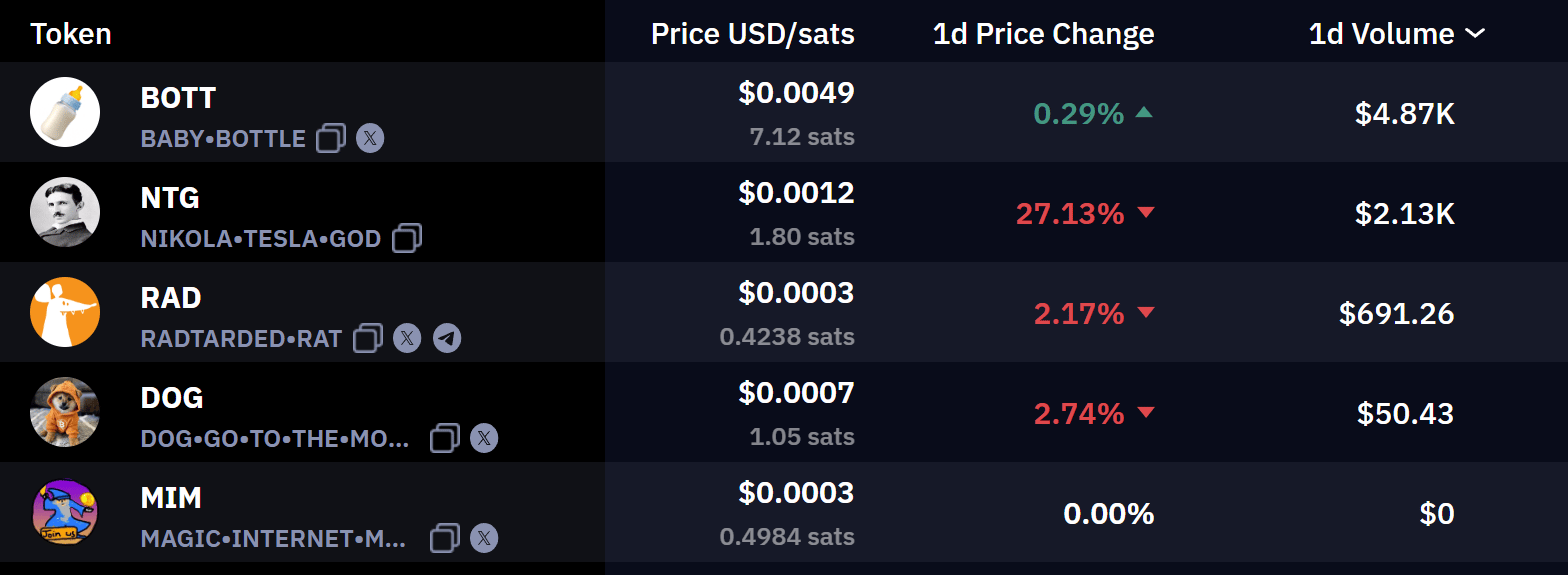Image resolution: width=1568 pixels, height=575 pixels.
Task: Toggle sort order via 1d Volume chevron
Action: [x=1475, y=34]
